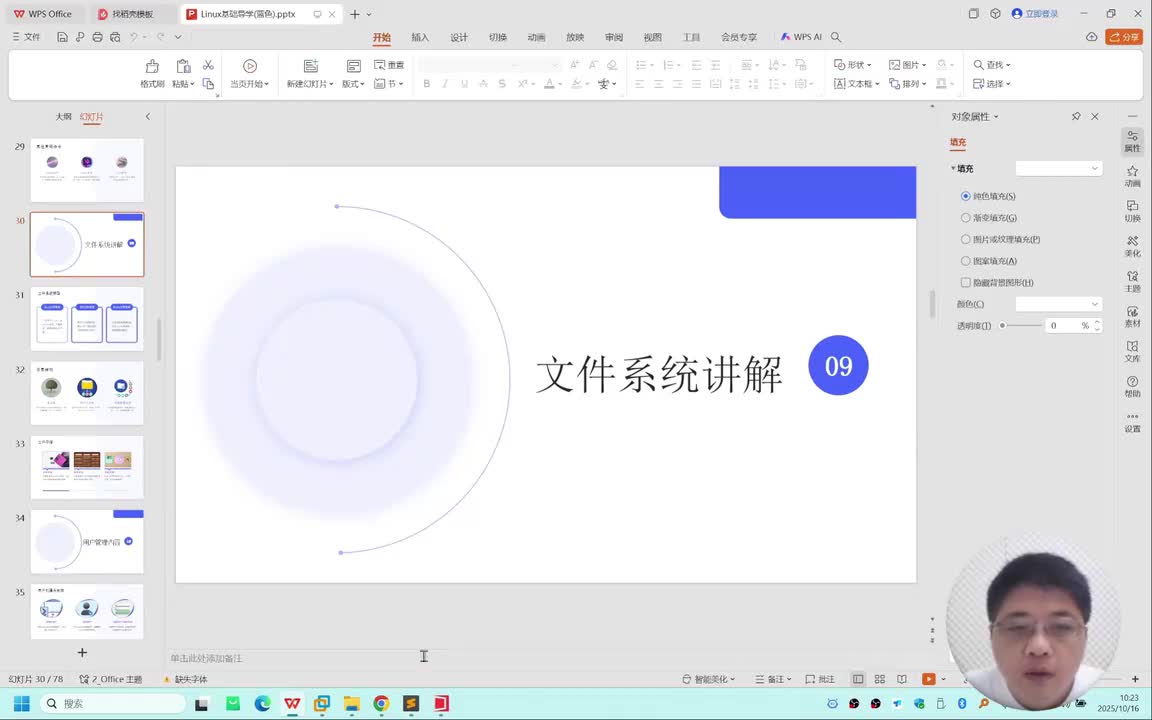Open the Library (文库) sidebar panel

point(1132,352)
